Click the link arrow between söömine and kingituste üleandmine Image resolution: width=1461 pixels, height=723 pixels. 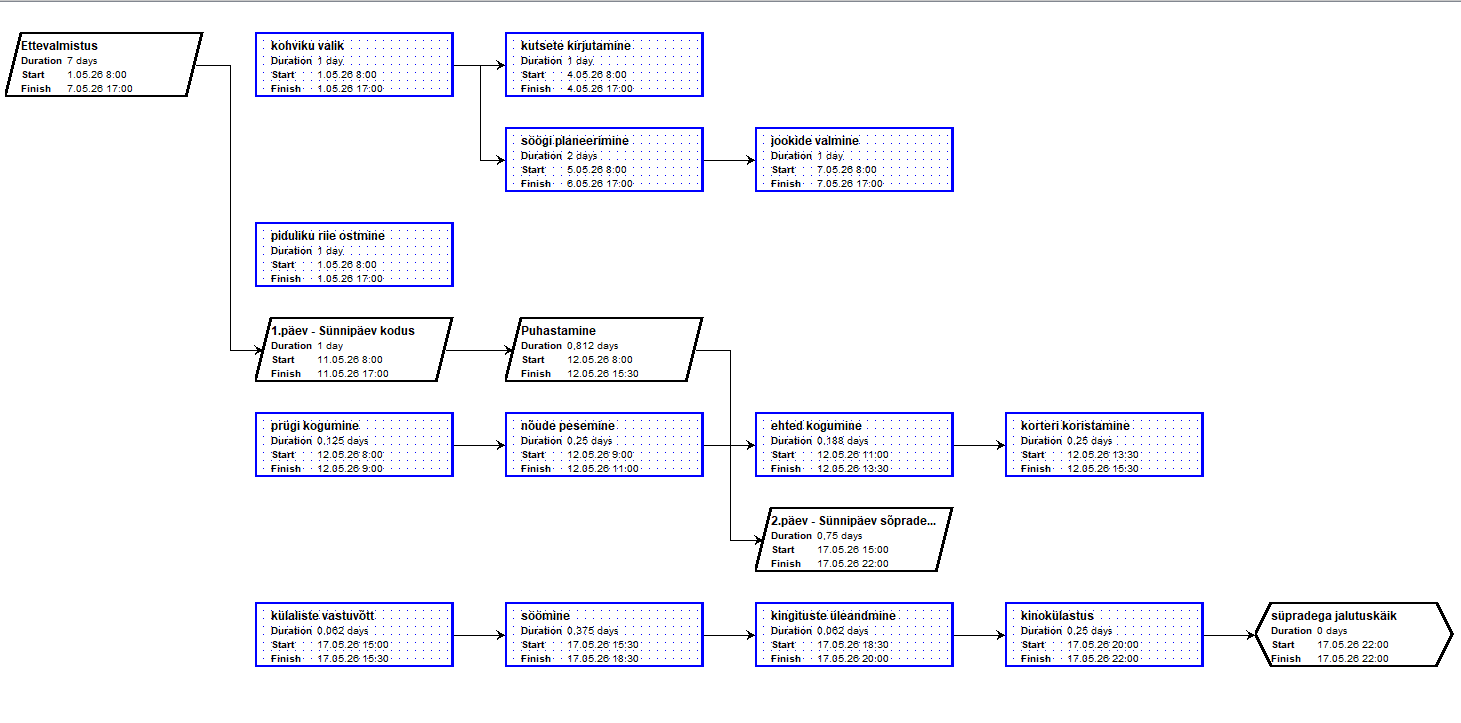pyautogui.click(x=729, y=635)
